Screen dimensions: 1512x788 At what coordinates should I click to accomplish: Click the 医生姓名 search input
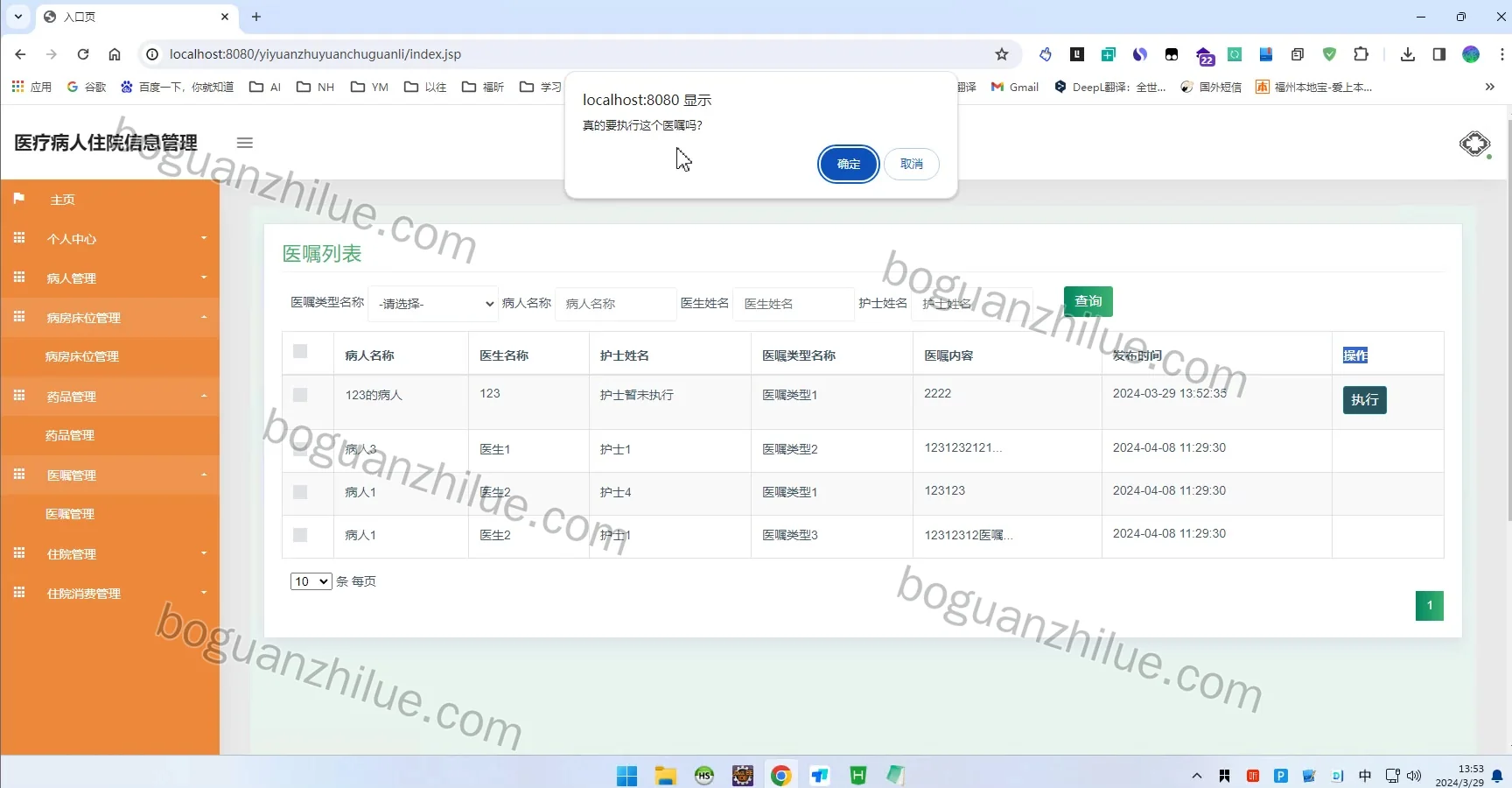pyautogui.click(x=794, y=304)
